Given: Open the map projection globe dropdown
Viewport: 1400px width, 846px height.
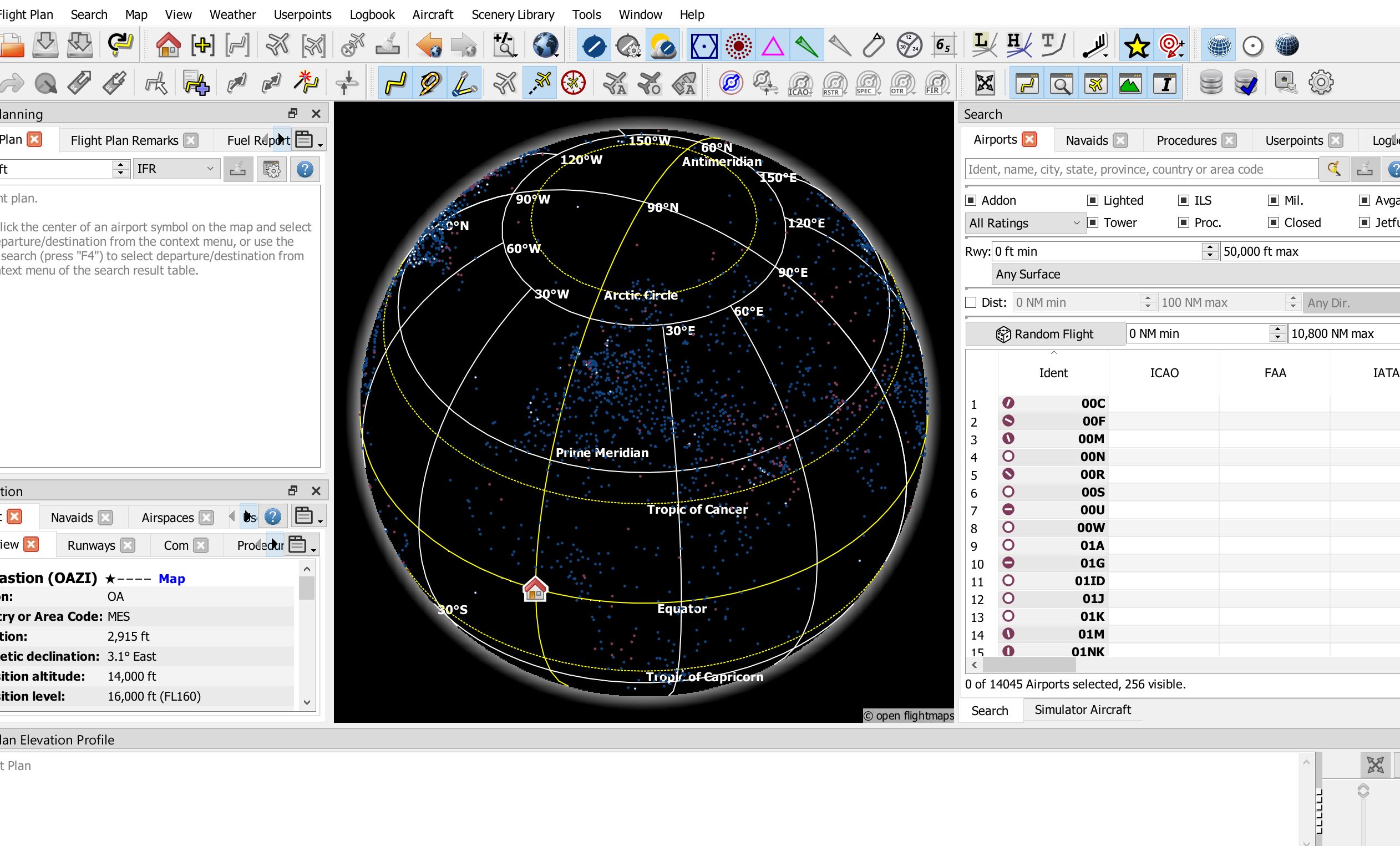Looking at the screenshot, I should [x=546, y=45].
